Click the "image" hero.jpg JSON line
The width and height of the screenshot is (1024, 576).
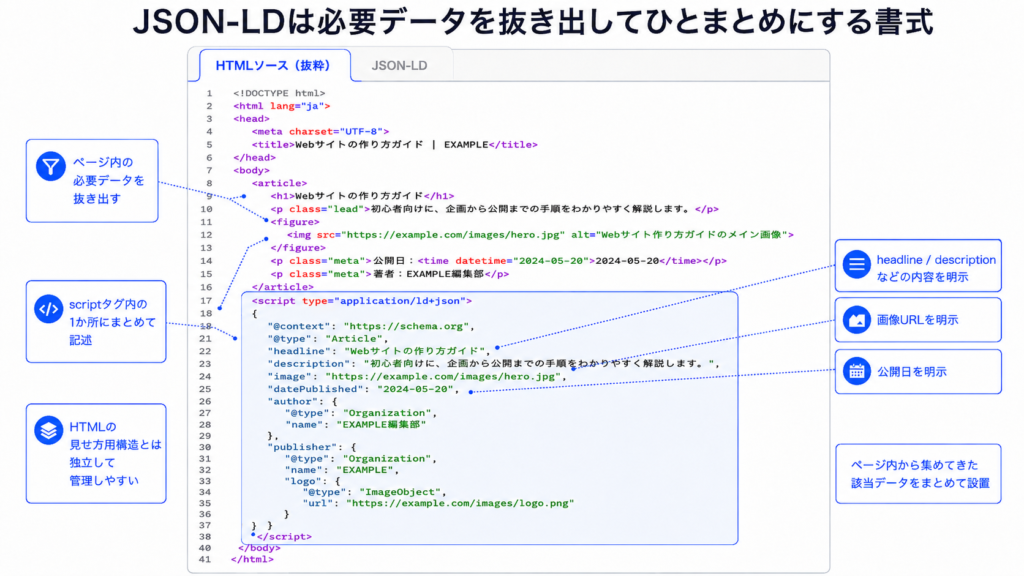(417, 376)
